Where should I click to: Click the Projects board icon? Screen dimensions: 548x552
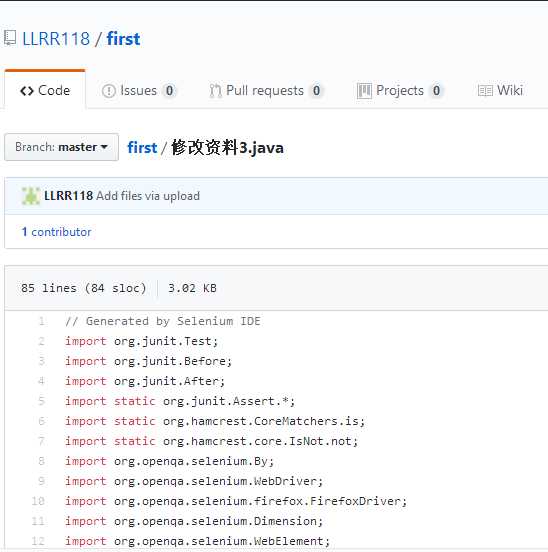coord(364,91)
